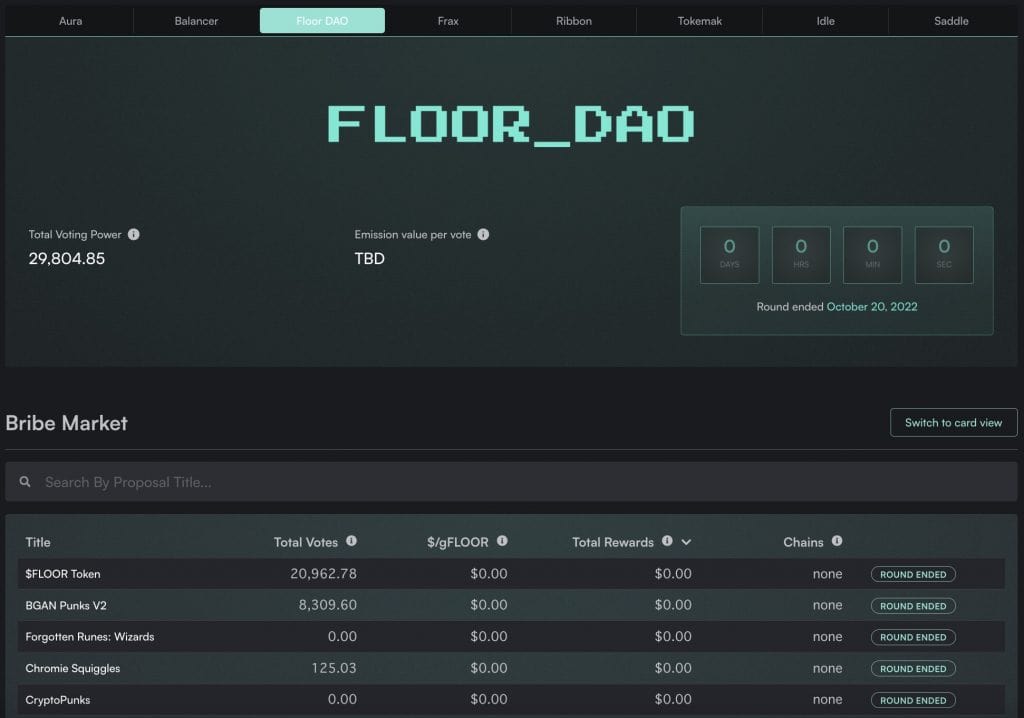Screen dimensions: 1024x718
Task: Click the FLOOR_DAO pixel logo
Action: click(511, 125)
